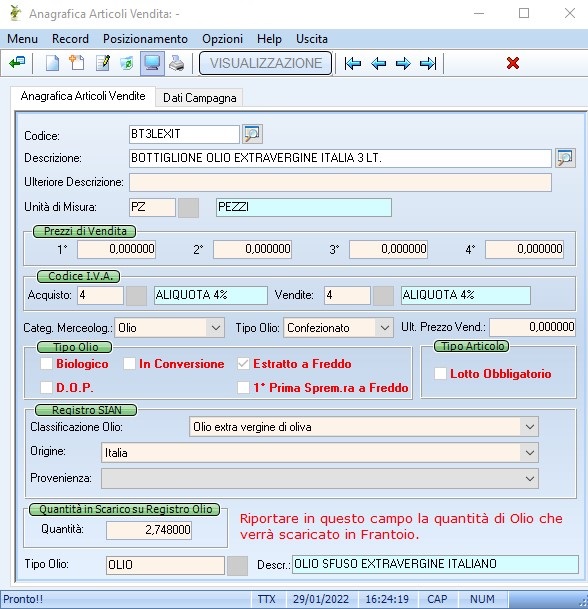Click the red X delete icon

tap(513, 63)
